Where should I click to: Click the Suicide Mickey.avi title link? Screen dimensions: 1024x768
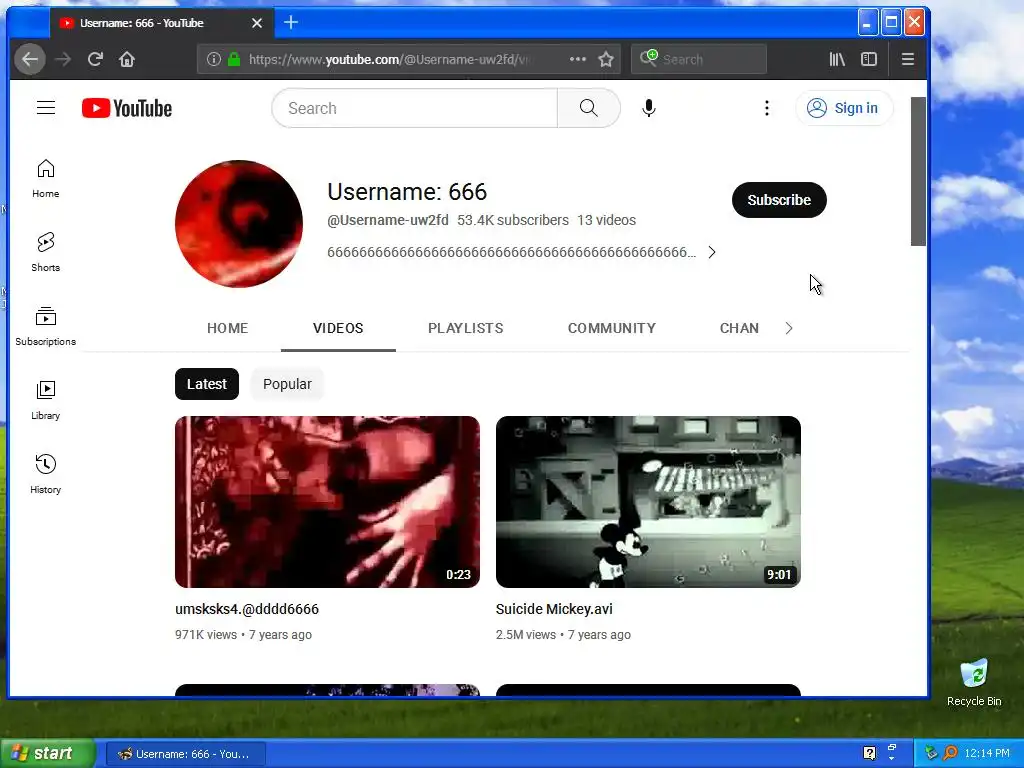pyautogui.click(x=554, y=609)
